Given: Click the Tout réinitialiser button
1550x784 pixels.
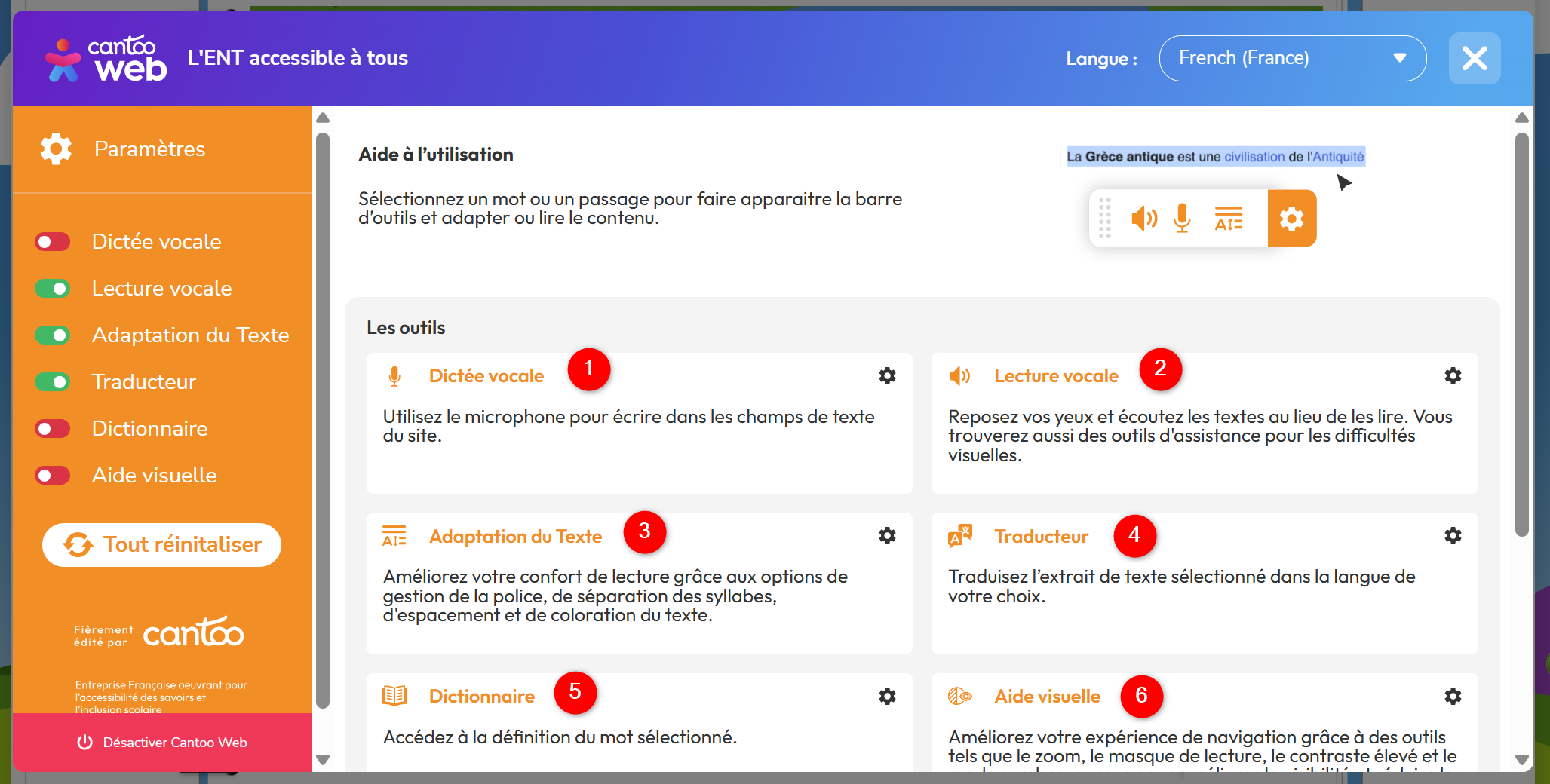Looking at the screenshot, I should (x=161, y=544).
